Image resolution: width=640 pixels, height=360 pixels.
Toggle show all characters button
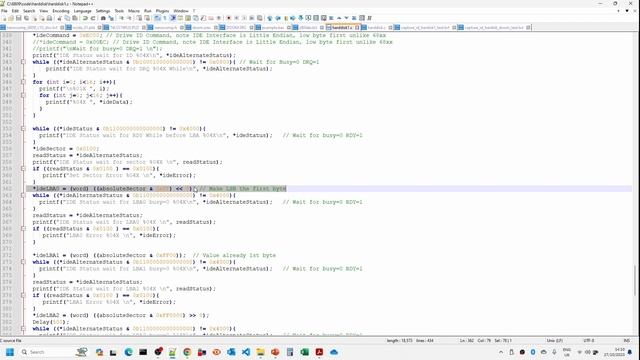click(x=165, y=18)
